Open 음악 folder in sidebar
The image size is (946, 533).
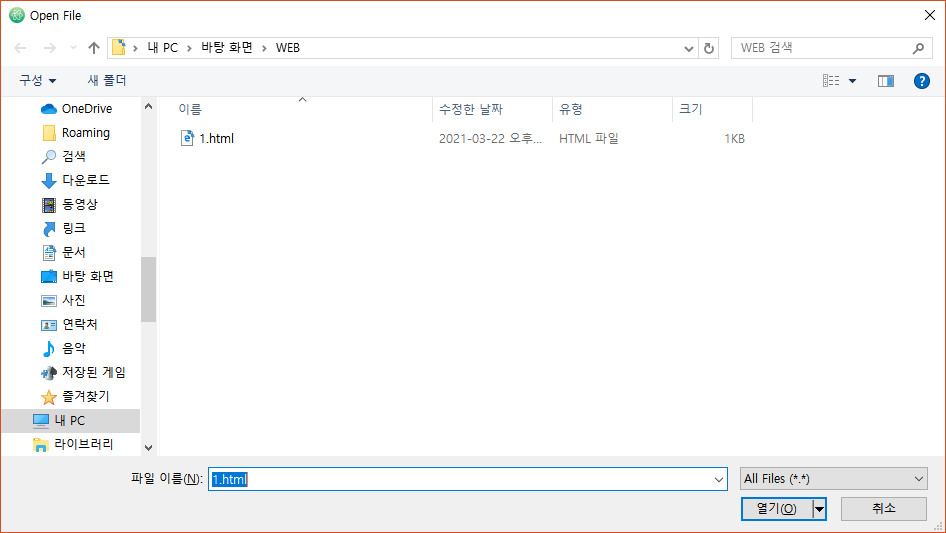(63, 348)
